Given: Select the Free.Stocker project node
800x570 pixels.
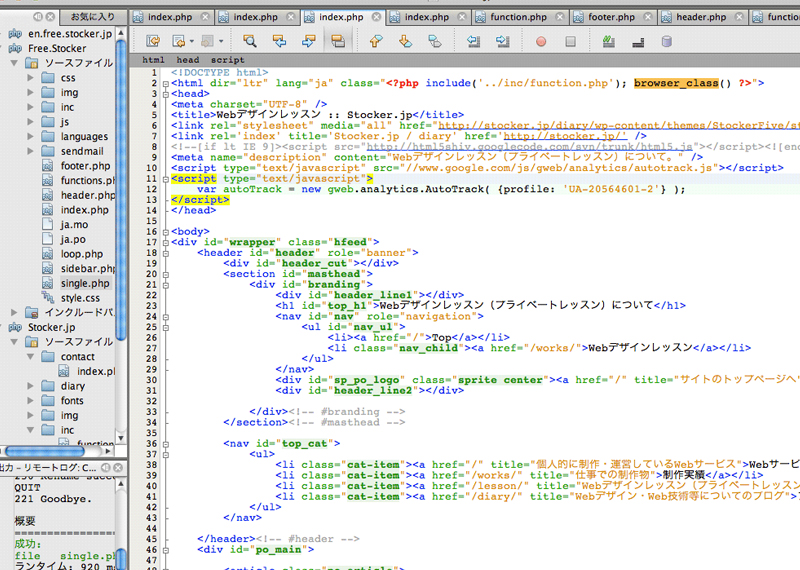Looking at the screenshot, I should coord(57,48).
